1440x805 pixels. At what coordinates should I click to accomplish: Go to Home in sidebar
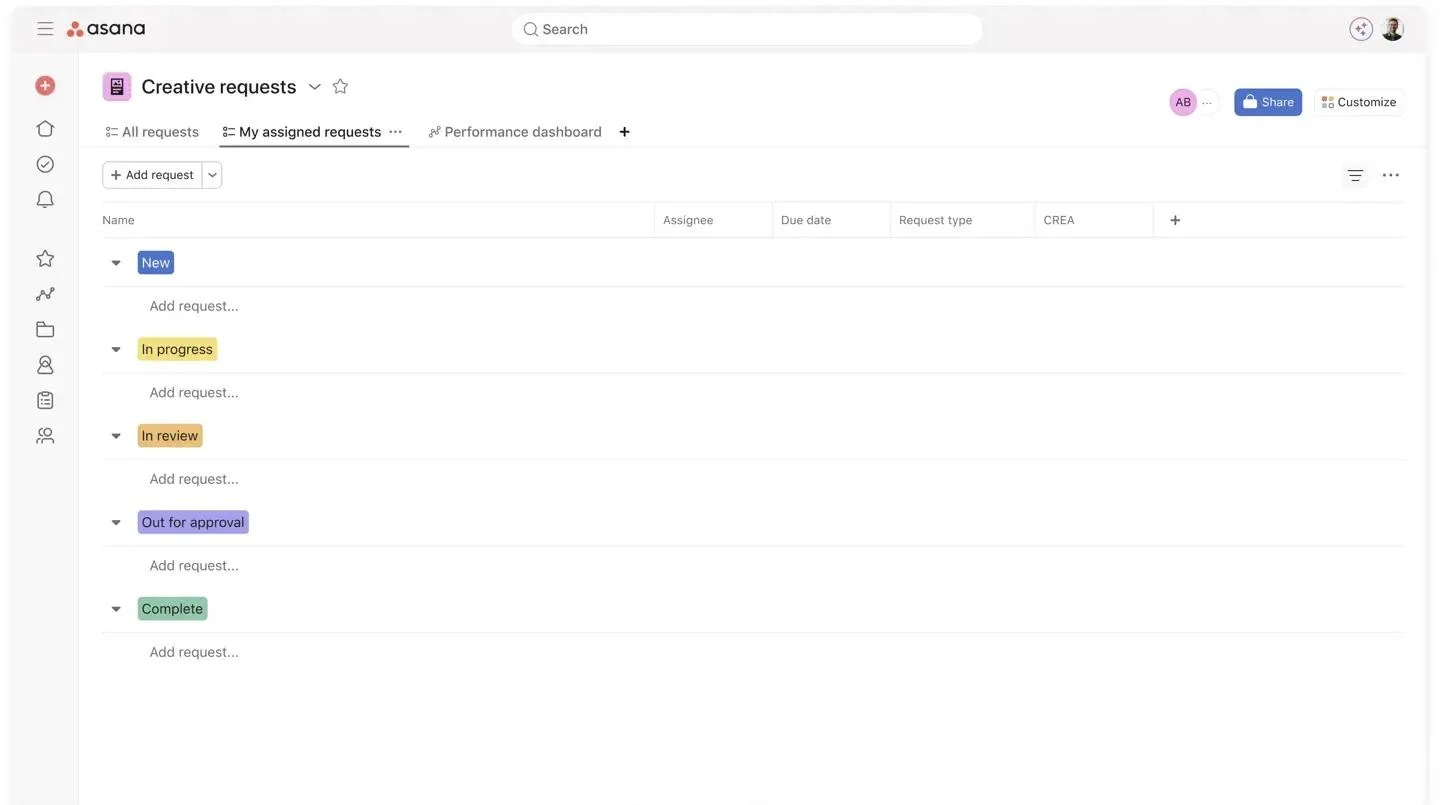pos(45,128)
